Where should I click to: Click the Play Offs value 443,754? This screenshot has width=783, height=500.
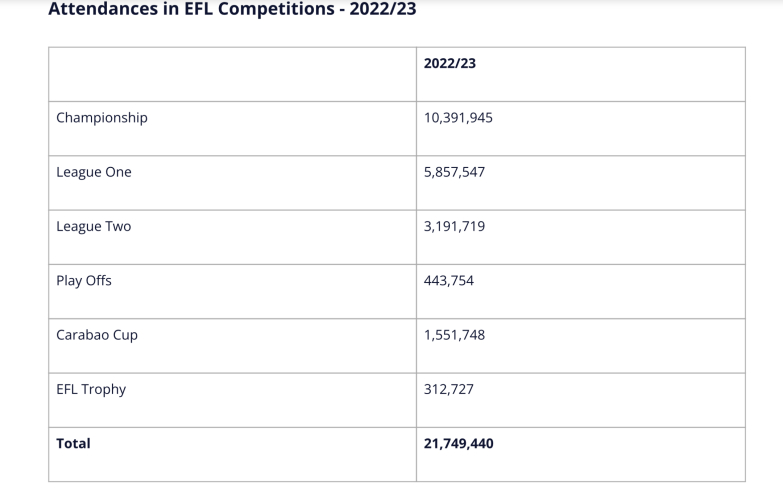coord(449,281)
